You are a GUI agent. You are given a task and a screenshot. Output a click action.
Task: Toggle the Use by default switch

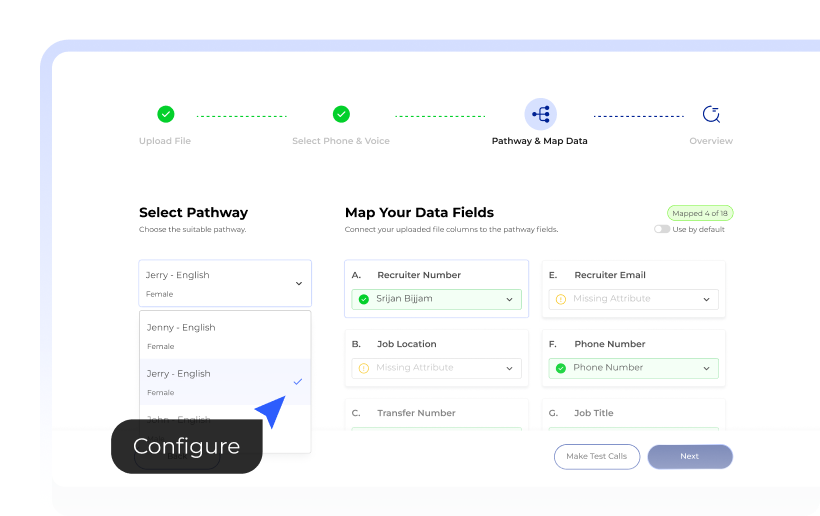point(662,229)
